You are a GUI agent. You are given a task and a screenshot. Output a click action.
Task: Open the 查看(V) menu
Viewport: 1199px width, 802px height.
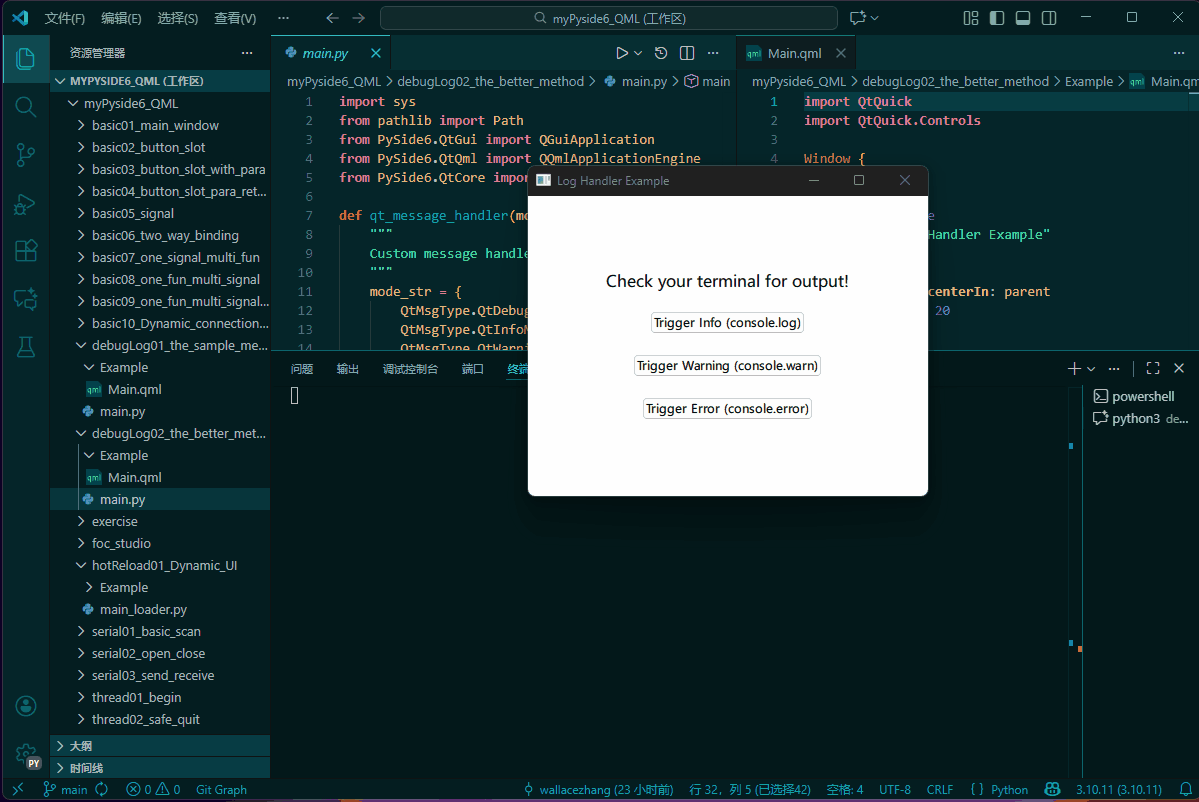tap(235, 18)
